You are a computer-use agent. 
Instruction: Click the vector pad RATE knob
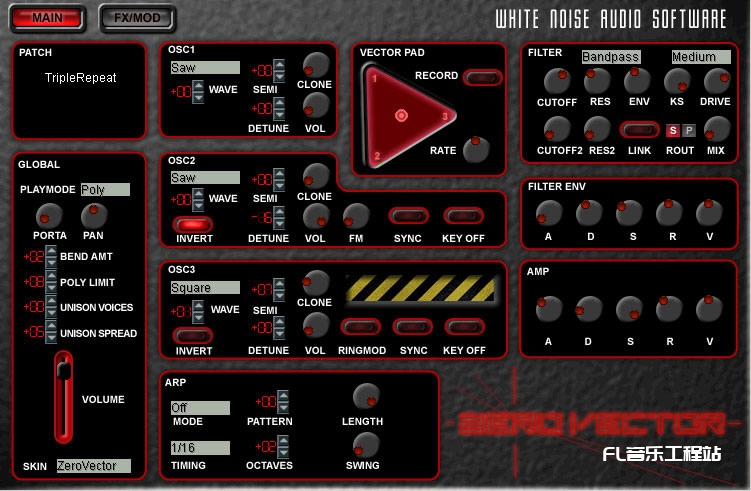pos(476,150)
